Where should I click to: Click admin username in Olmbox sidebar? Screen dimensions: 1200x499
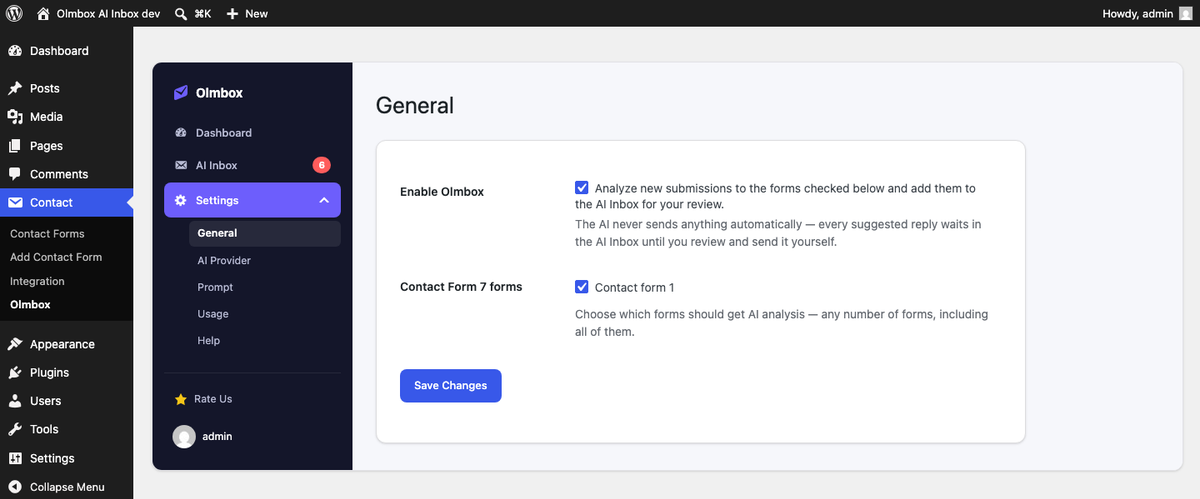(x=218, y=437)
